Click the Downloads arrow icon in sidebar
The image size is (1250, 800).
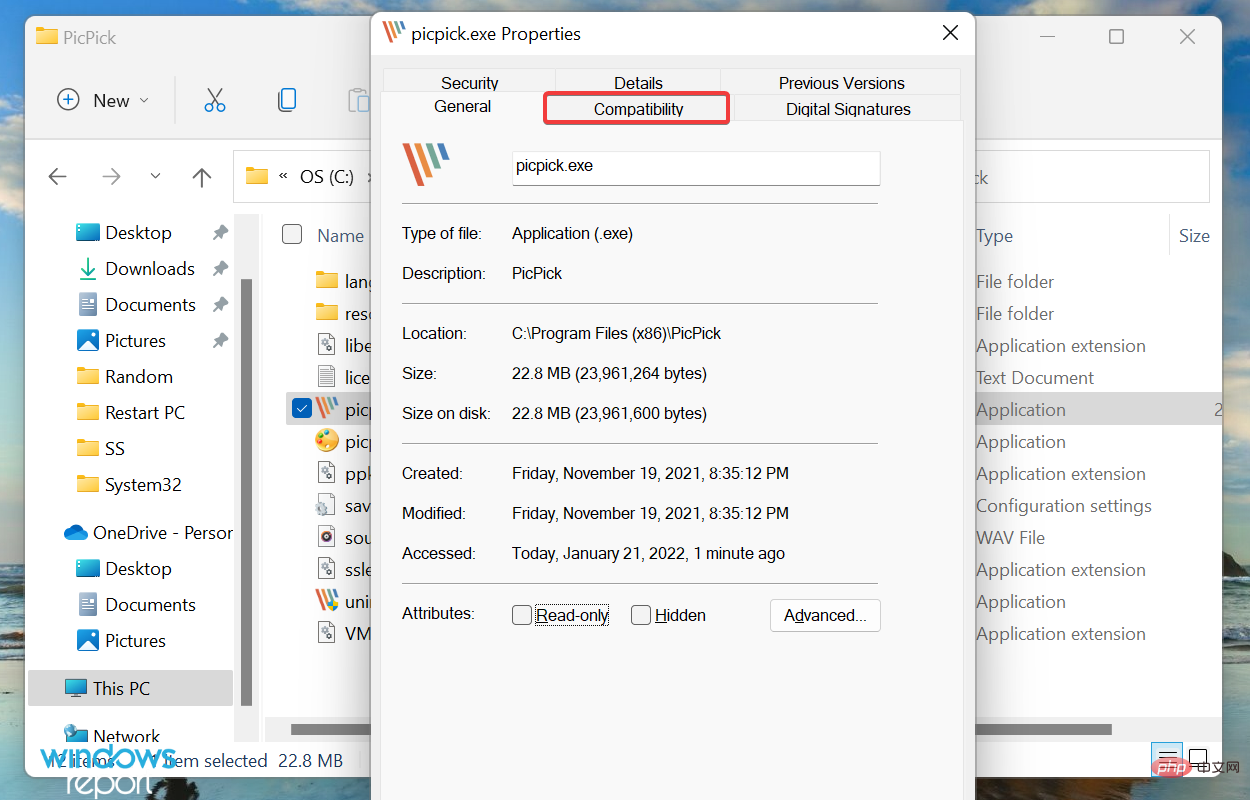pyautogui.click(x=88, y=268)
